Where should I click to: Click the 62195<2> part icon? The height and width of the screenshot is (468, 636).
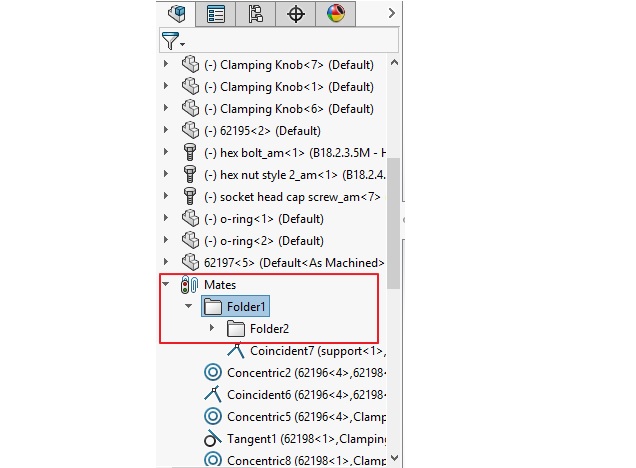pyautogui.click(x=190, y=130)
